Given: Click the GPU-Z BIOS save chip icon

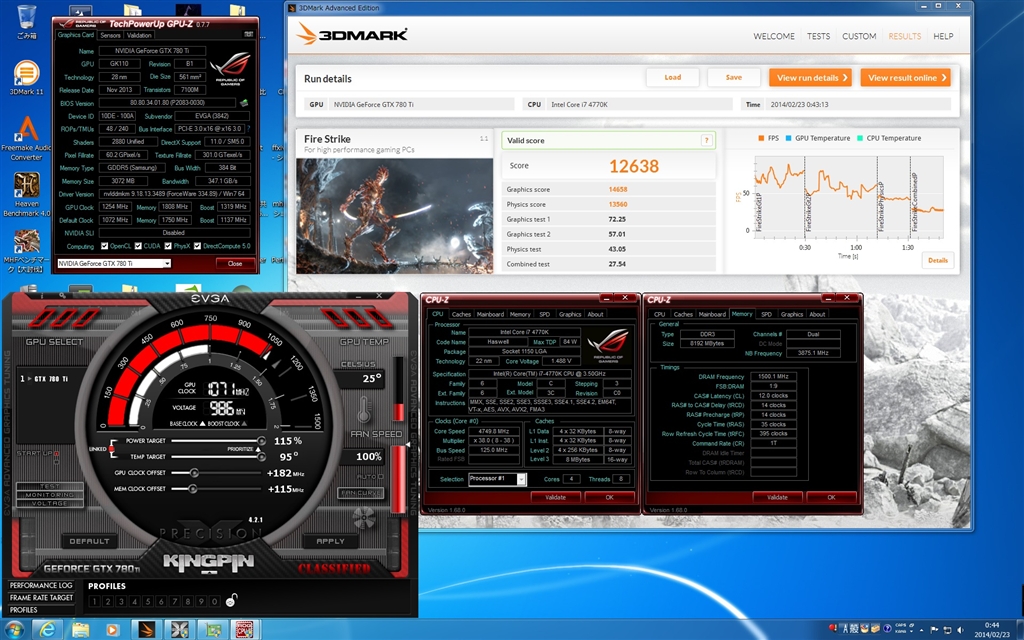Looking at the screenshot, I should point(244,103).
